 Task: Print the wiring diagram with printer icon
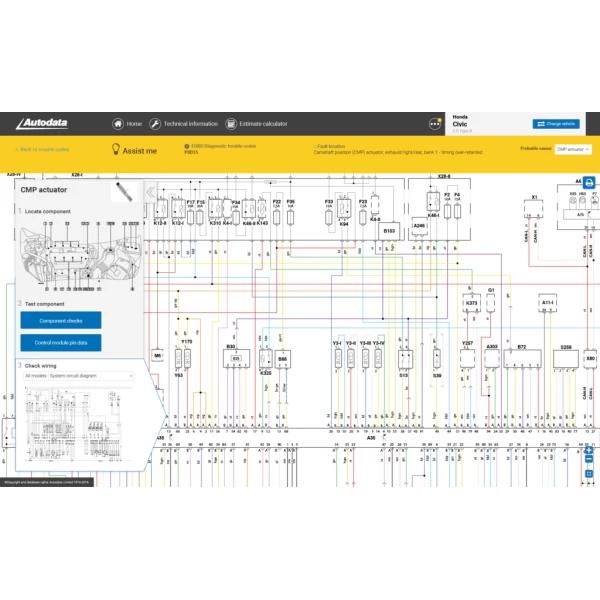click(x=589, y=183)
